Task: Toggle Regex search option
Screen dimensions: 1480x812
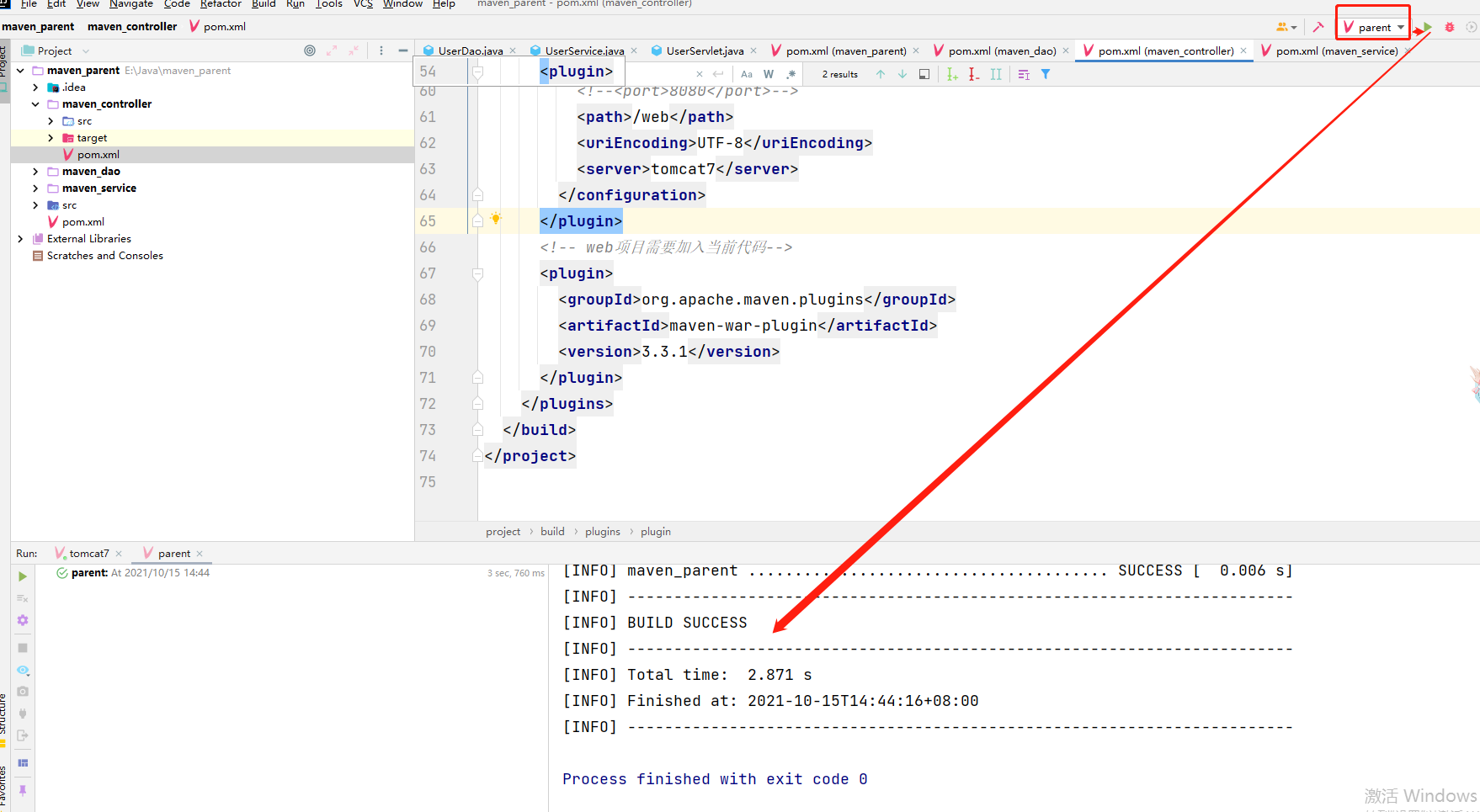Action: [x=791, y=74]
